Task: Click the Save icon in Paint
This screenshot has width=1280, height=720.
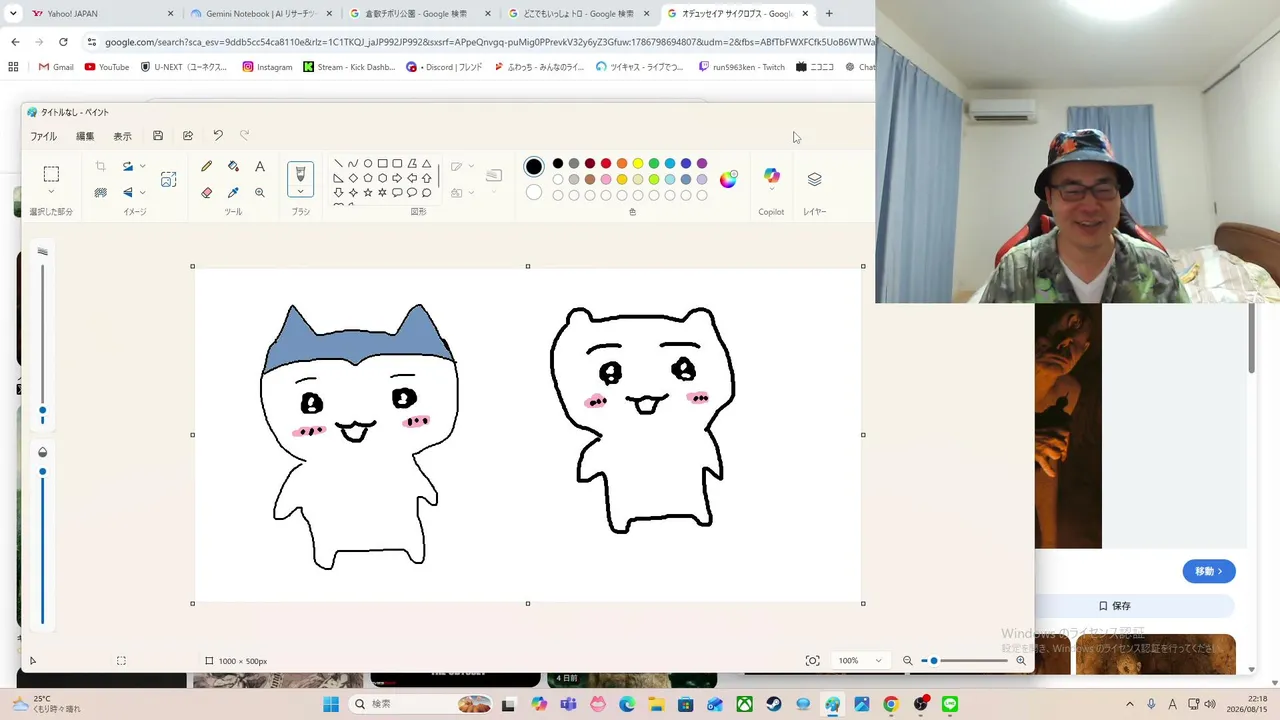Action: click(158, 136)
